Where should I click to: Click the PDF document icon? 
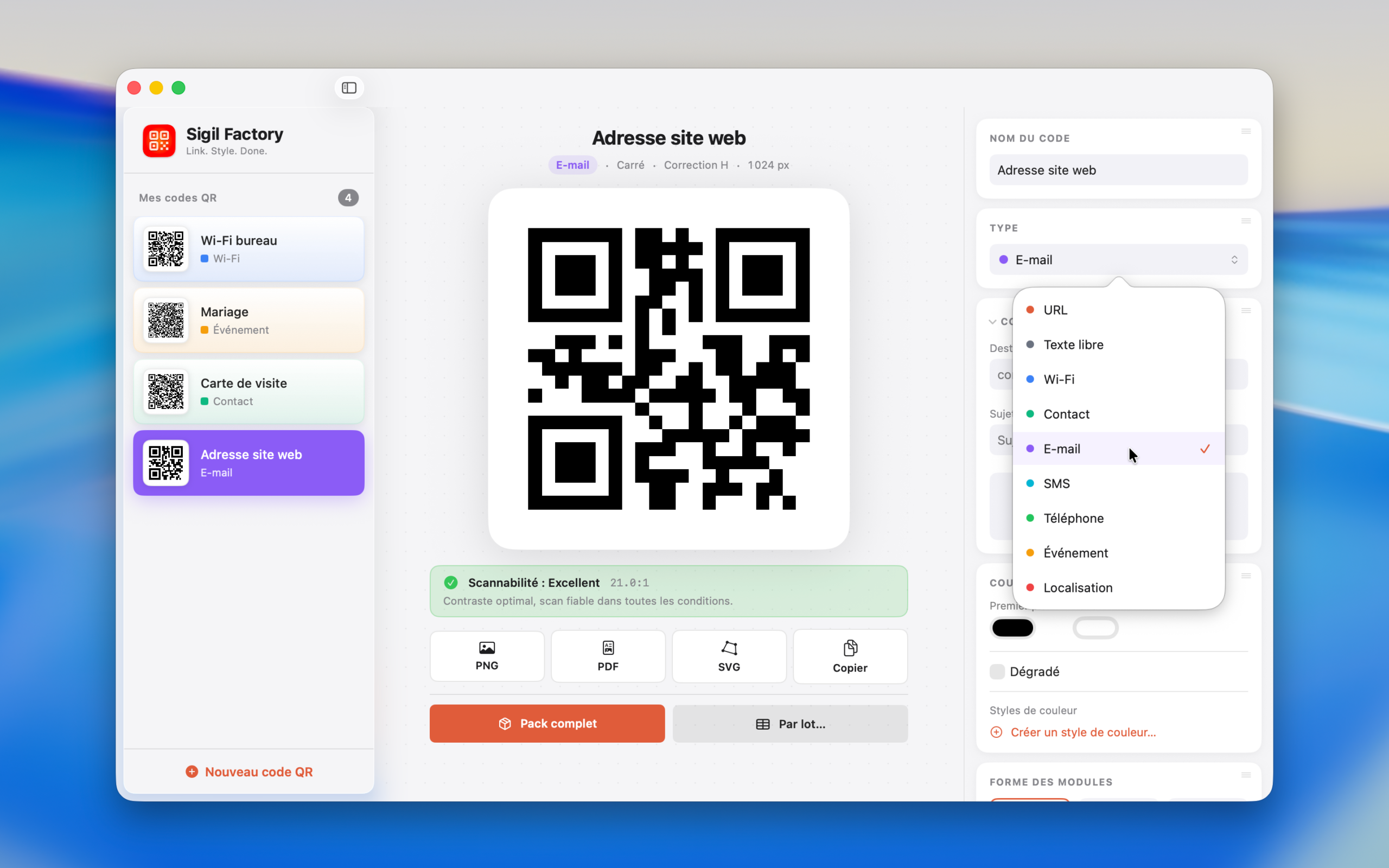(x=608, y=648)
